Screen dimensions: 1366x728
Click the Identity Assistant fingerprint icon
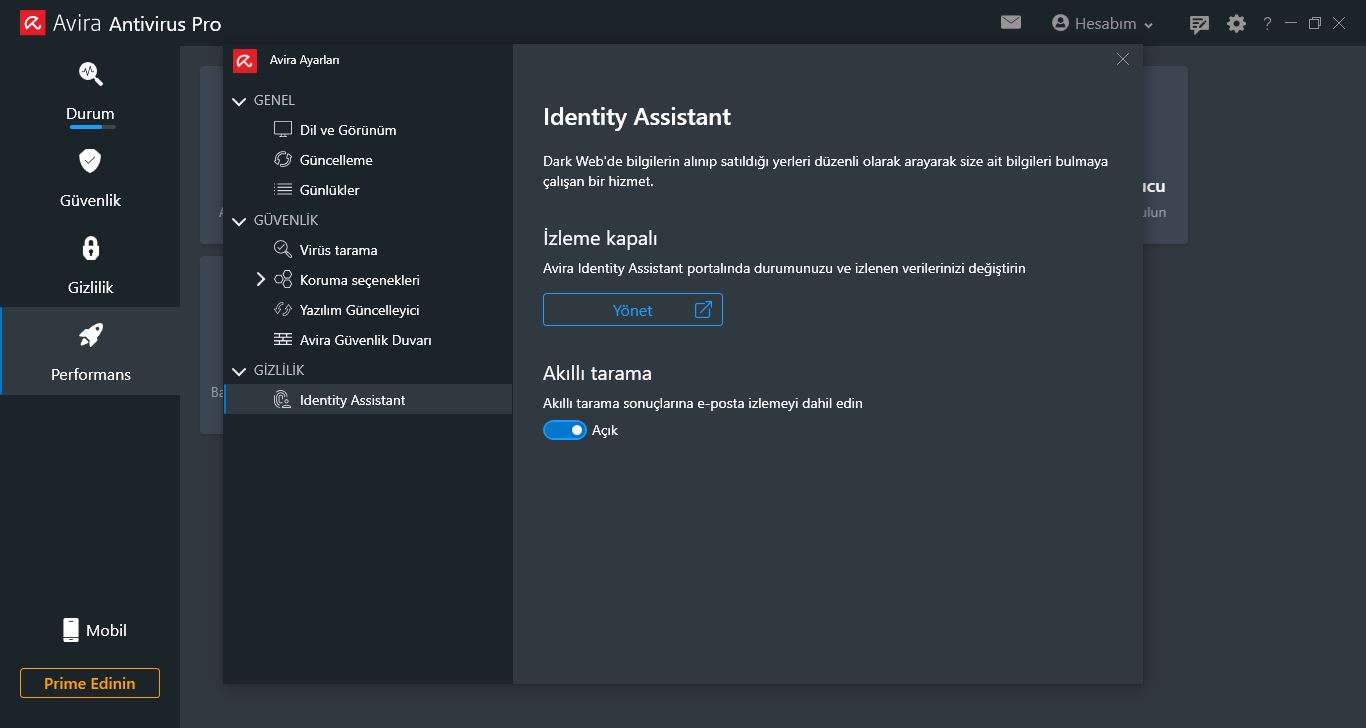[283, 400]
